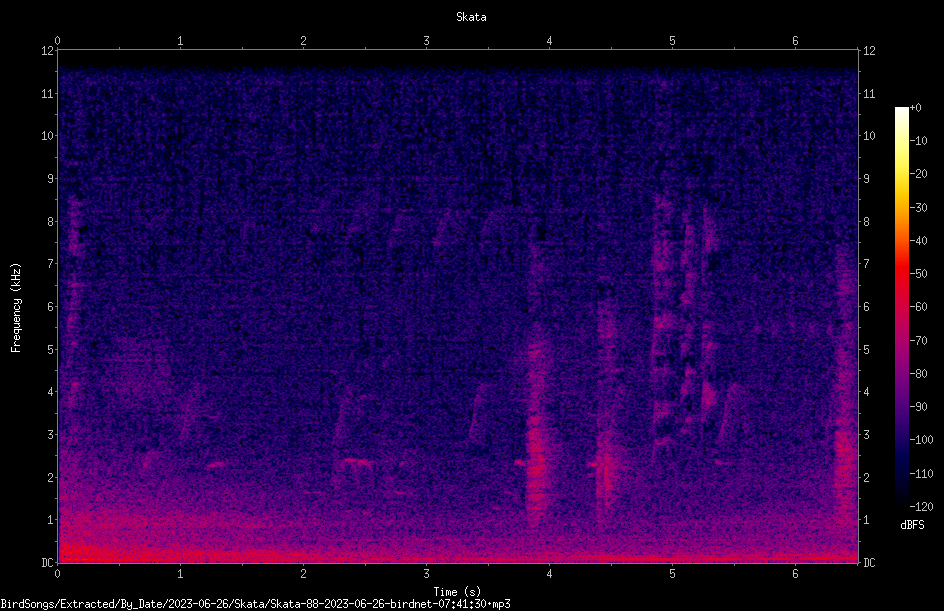Image resolution: width=944 pixels, height=611 pixels.
Task: Click the '-80' color scale label
Action: click(918, 374)
